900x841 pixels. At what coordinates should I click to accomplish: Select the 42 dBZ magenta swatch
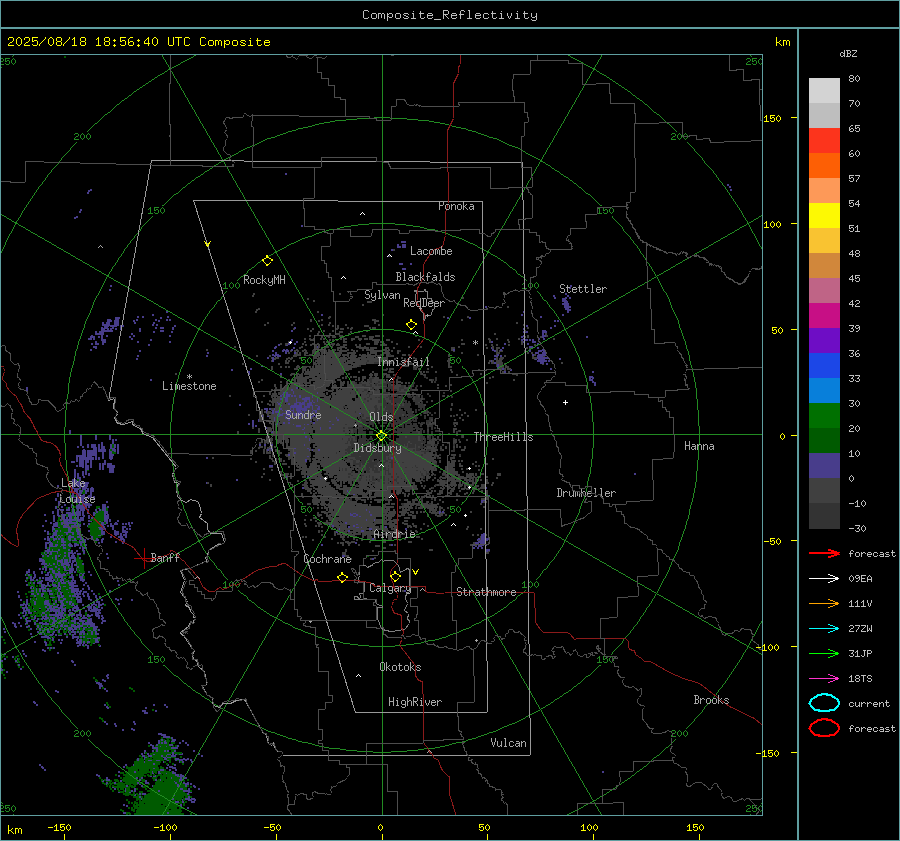(824, 316)
